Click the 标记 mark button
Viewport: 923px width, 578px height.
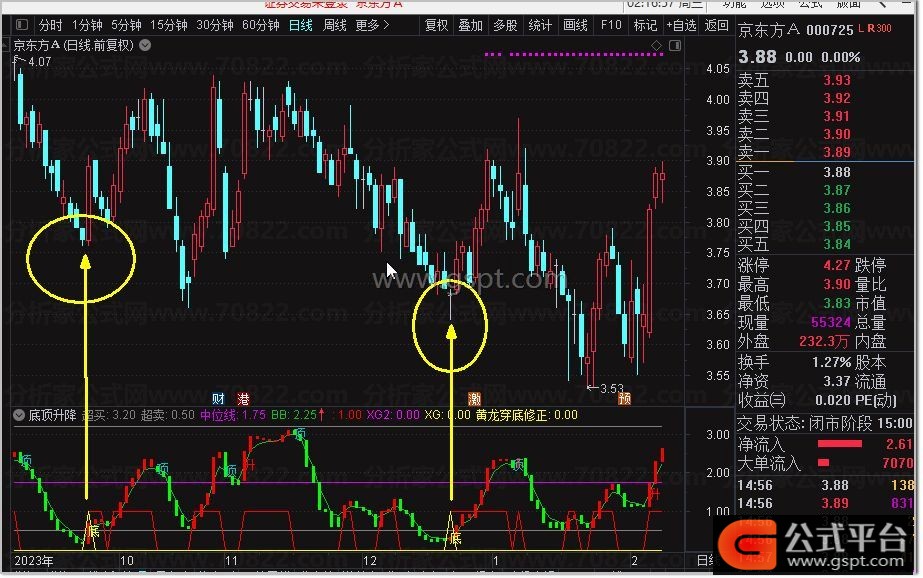645,25
